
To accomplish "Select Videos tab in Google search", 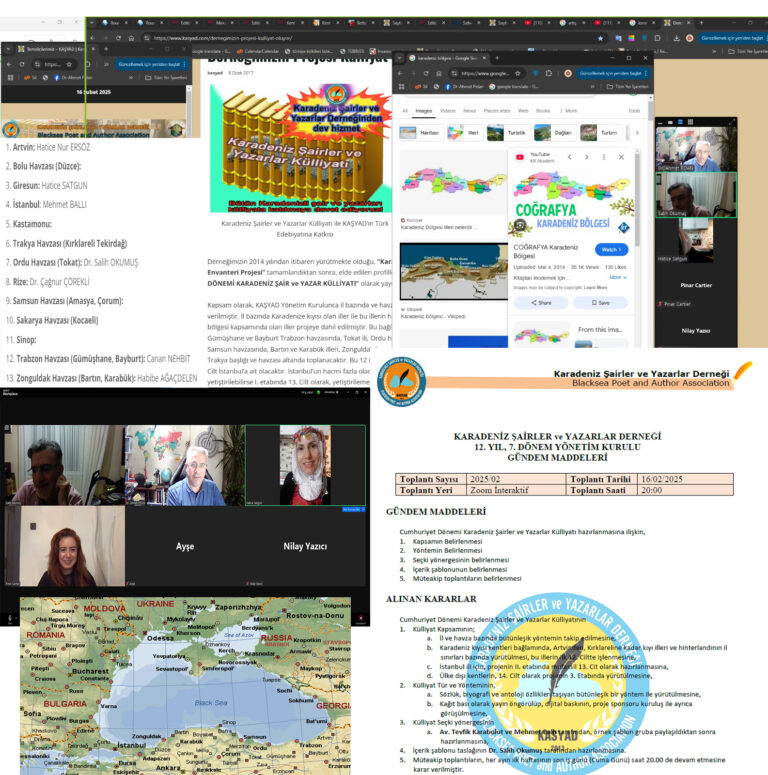I will click(448, 111).
